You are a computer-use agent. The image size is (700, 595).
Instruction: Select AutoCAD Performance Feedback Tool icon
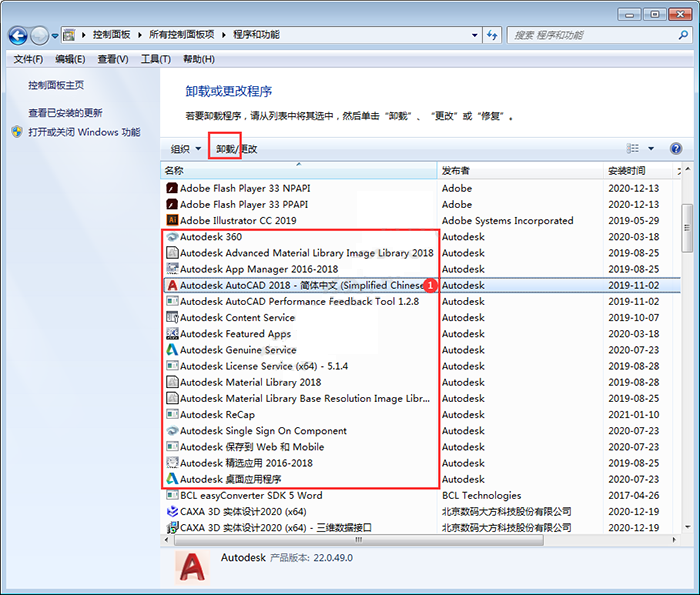(172, 301)
